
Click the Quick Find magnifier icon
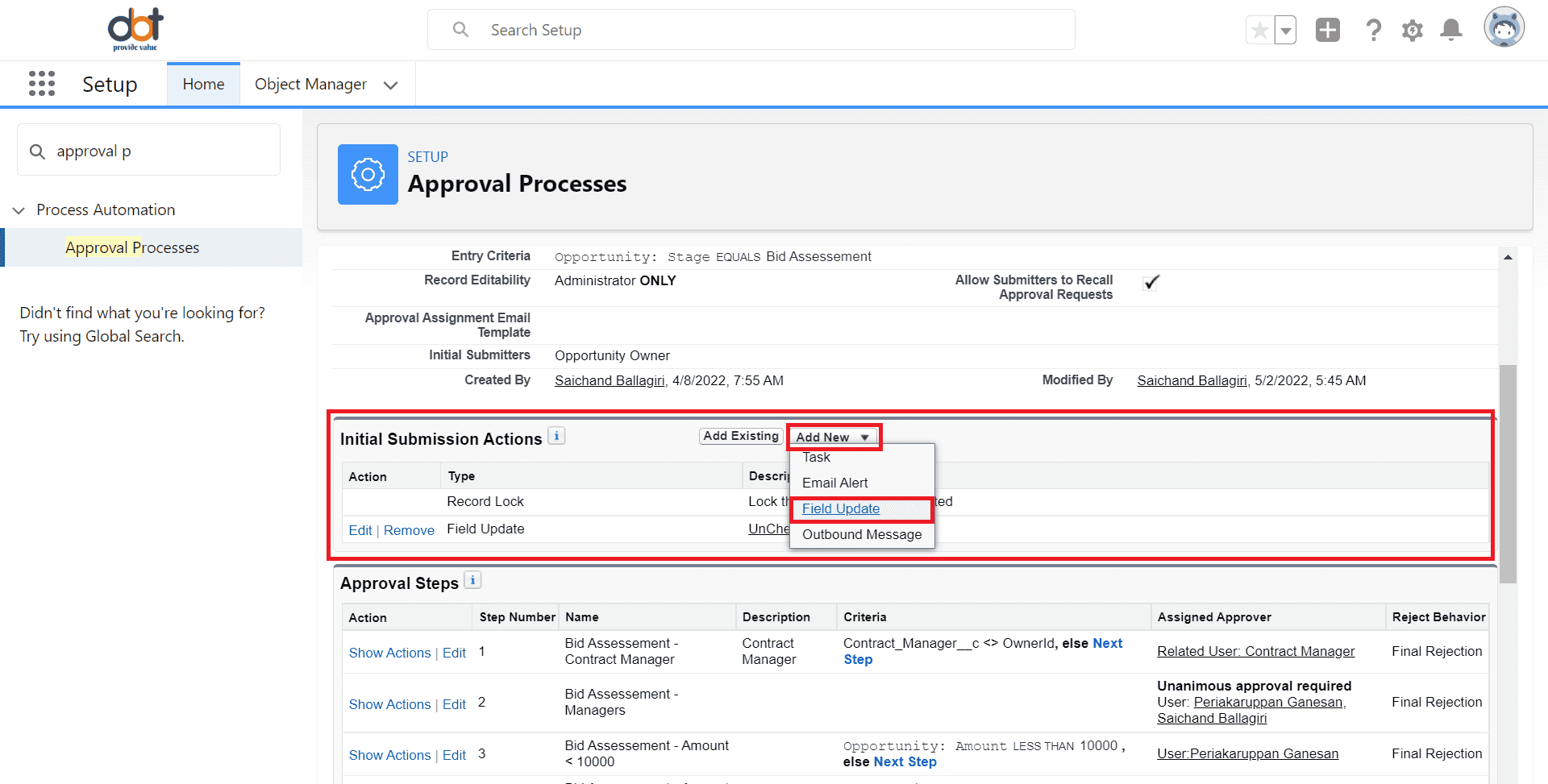click(37, 151)
